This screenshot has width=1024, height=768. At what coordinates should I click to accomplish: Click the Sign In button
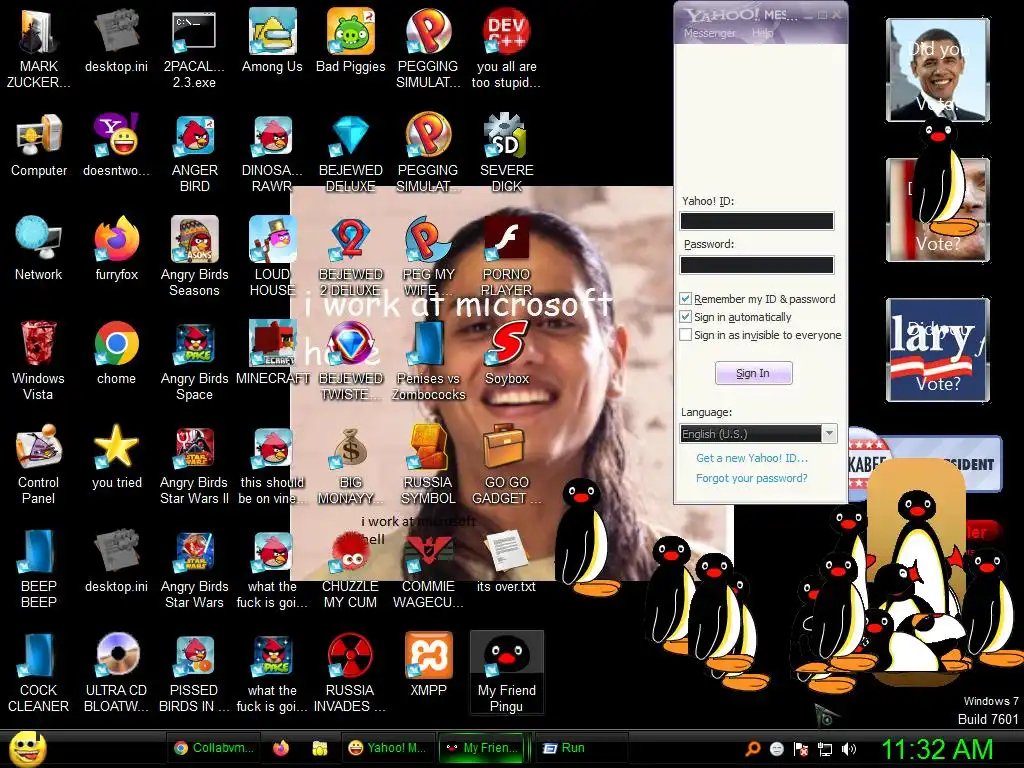click(x=753, y=373)
